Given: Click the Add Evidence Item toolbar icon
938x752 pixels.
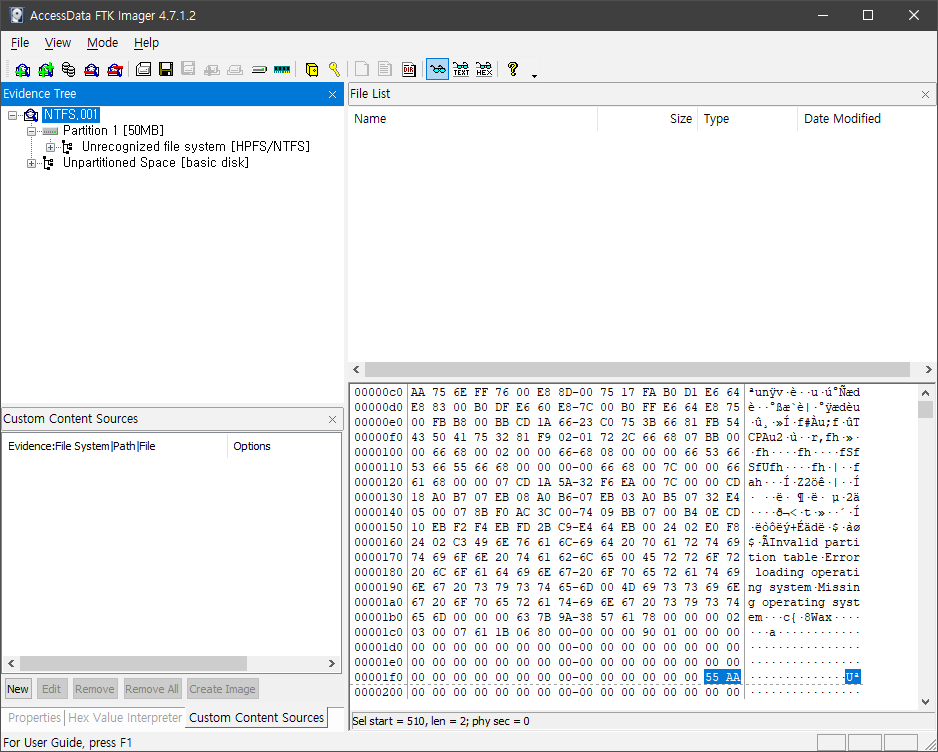Looking at the screenshot, I should point(23,69).
